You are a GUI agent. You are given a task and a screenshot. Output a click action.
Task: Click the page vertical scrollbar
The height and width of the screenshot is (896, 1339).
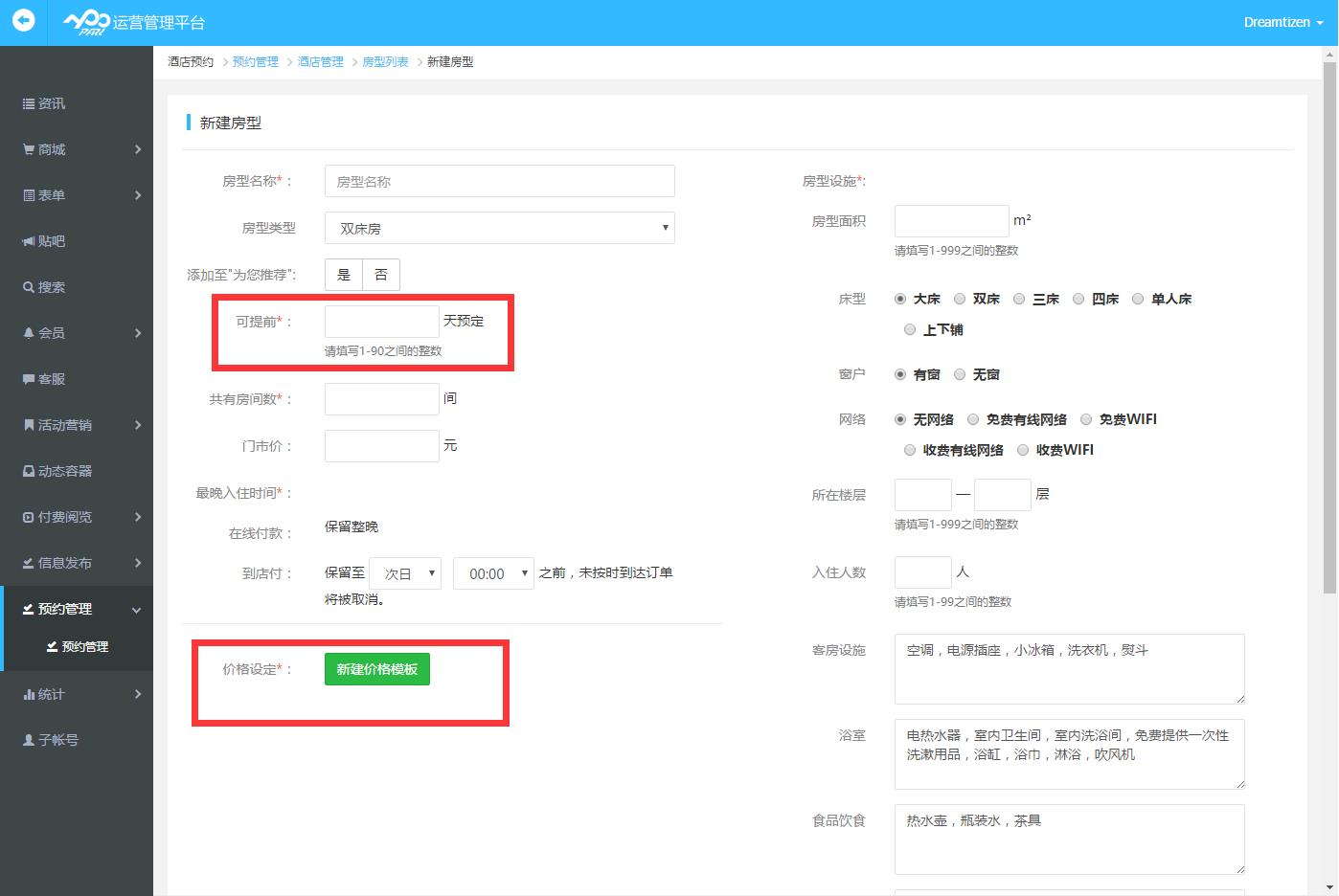point(1329,325)
